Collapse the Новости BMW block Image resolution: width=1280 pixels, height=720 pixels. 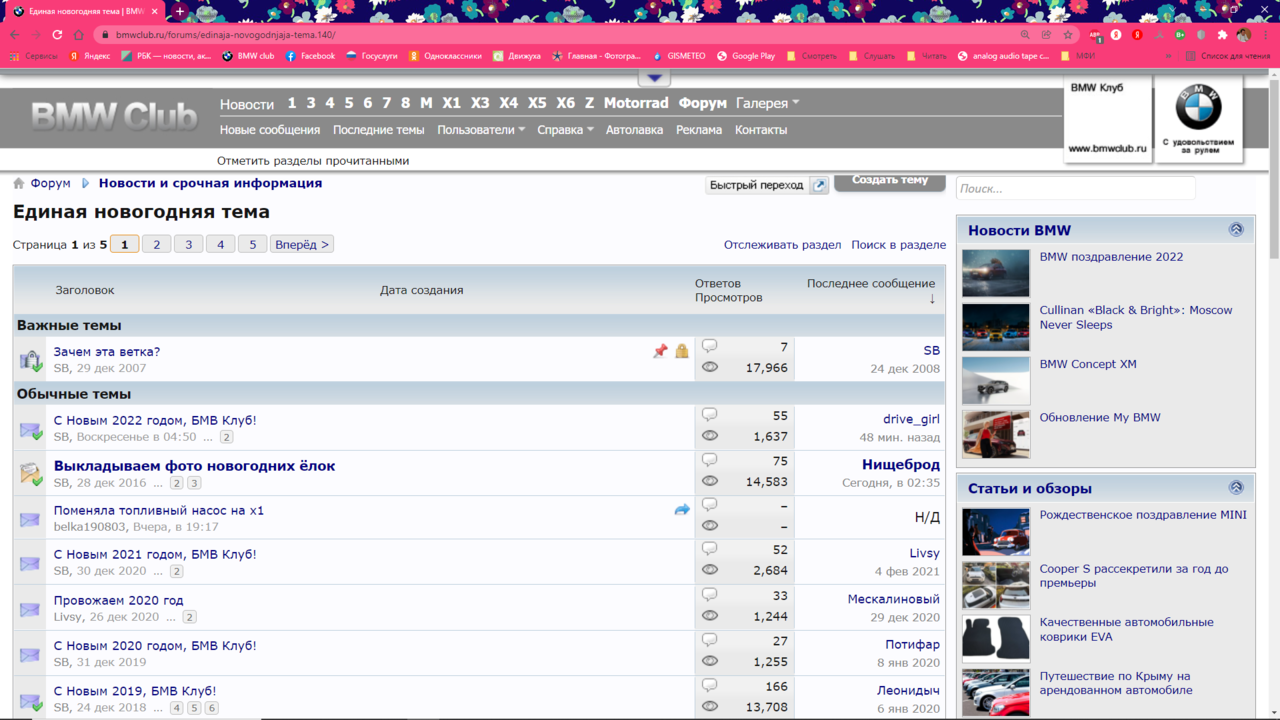coord(1236,230)
